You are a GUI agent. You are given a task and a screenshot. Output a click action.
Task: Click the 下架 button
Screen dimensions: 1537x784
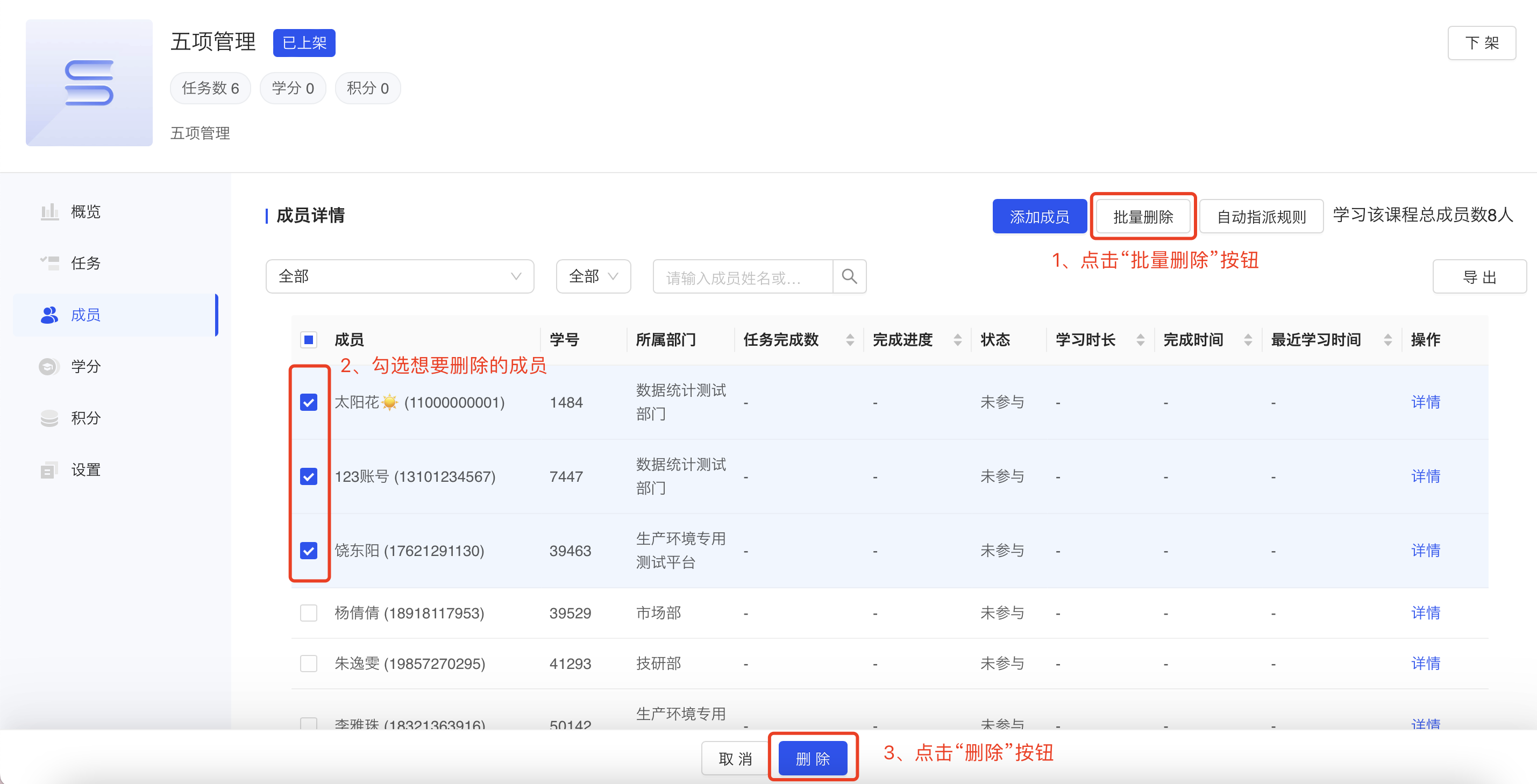point(1482,43)
